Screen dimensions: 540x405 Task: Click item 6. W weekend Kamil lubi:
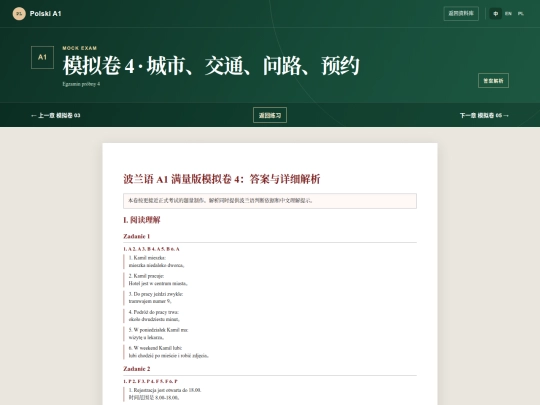pyautogui.click(x=155, y=348)
